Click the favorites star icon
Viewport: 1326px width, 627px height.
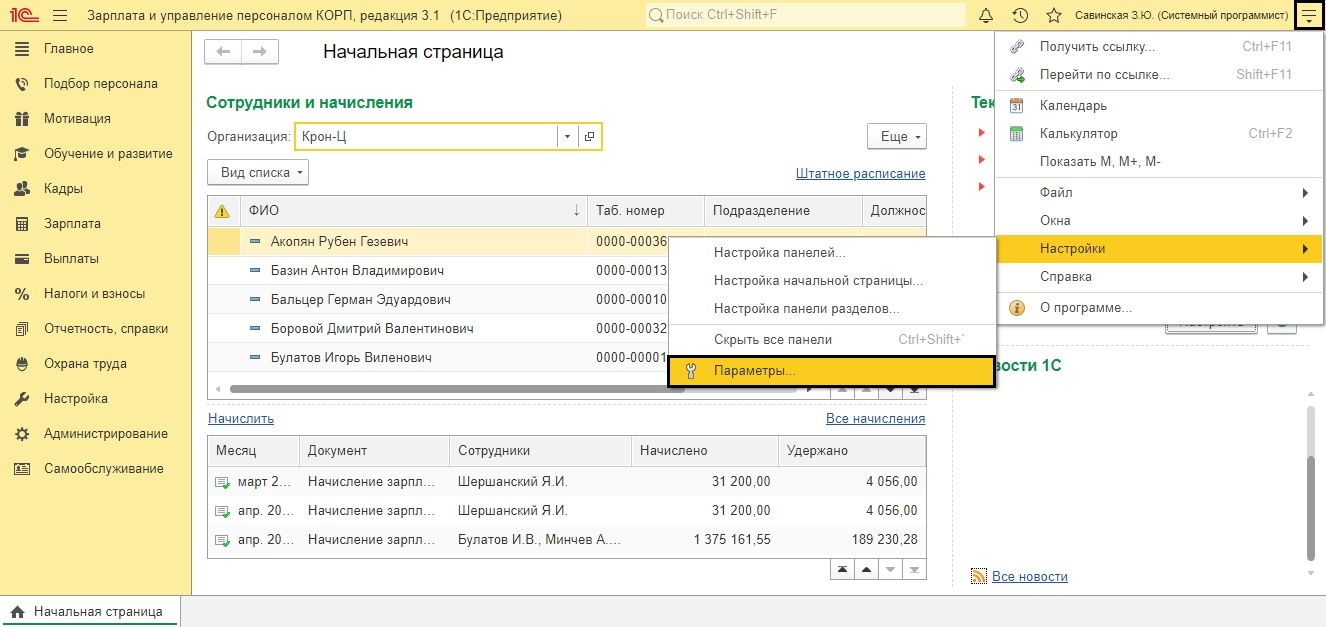(1053, 16)
